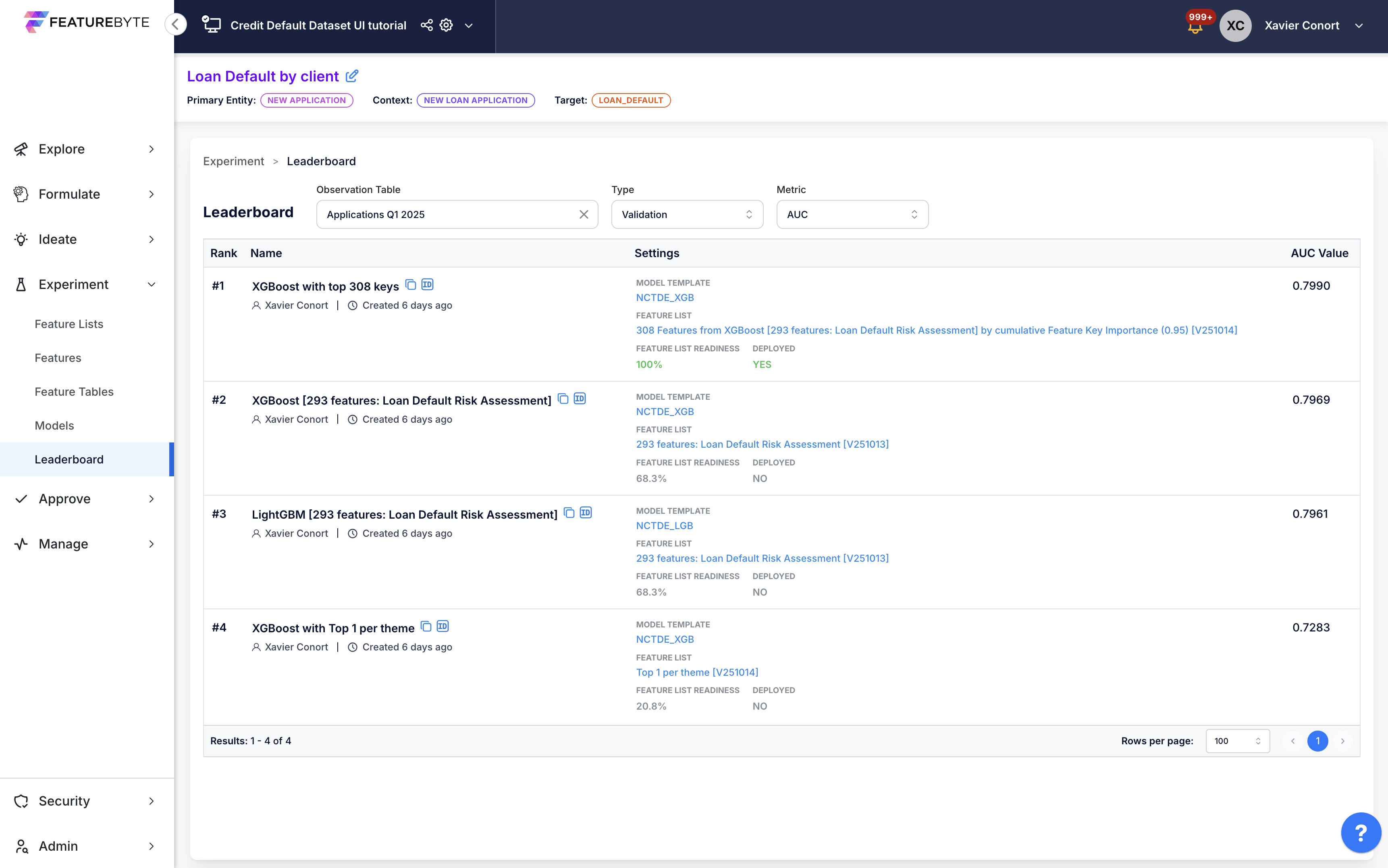Copy the "XGBoost with top 308 keys" name
The image size is (1388, 868).
tap(410, 285)
